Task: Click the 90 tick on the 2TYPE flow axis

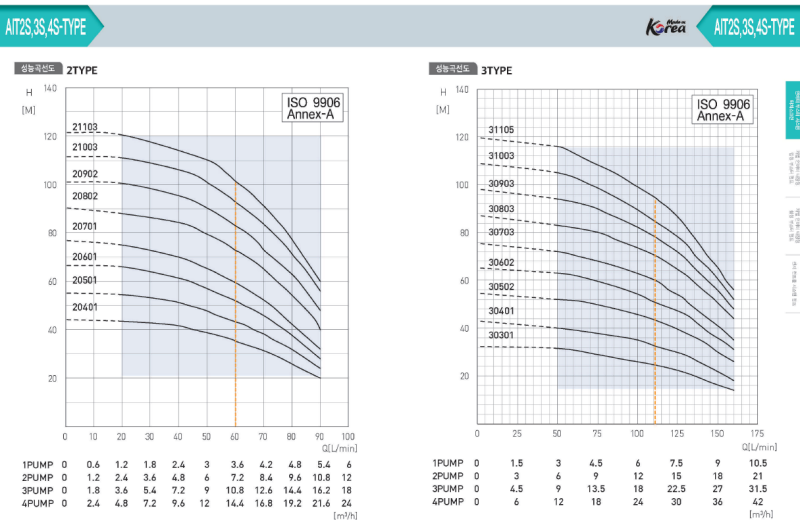Action: [319, 437]
